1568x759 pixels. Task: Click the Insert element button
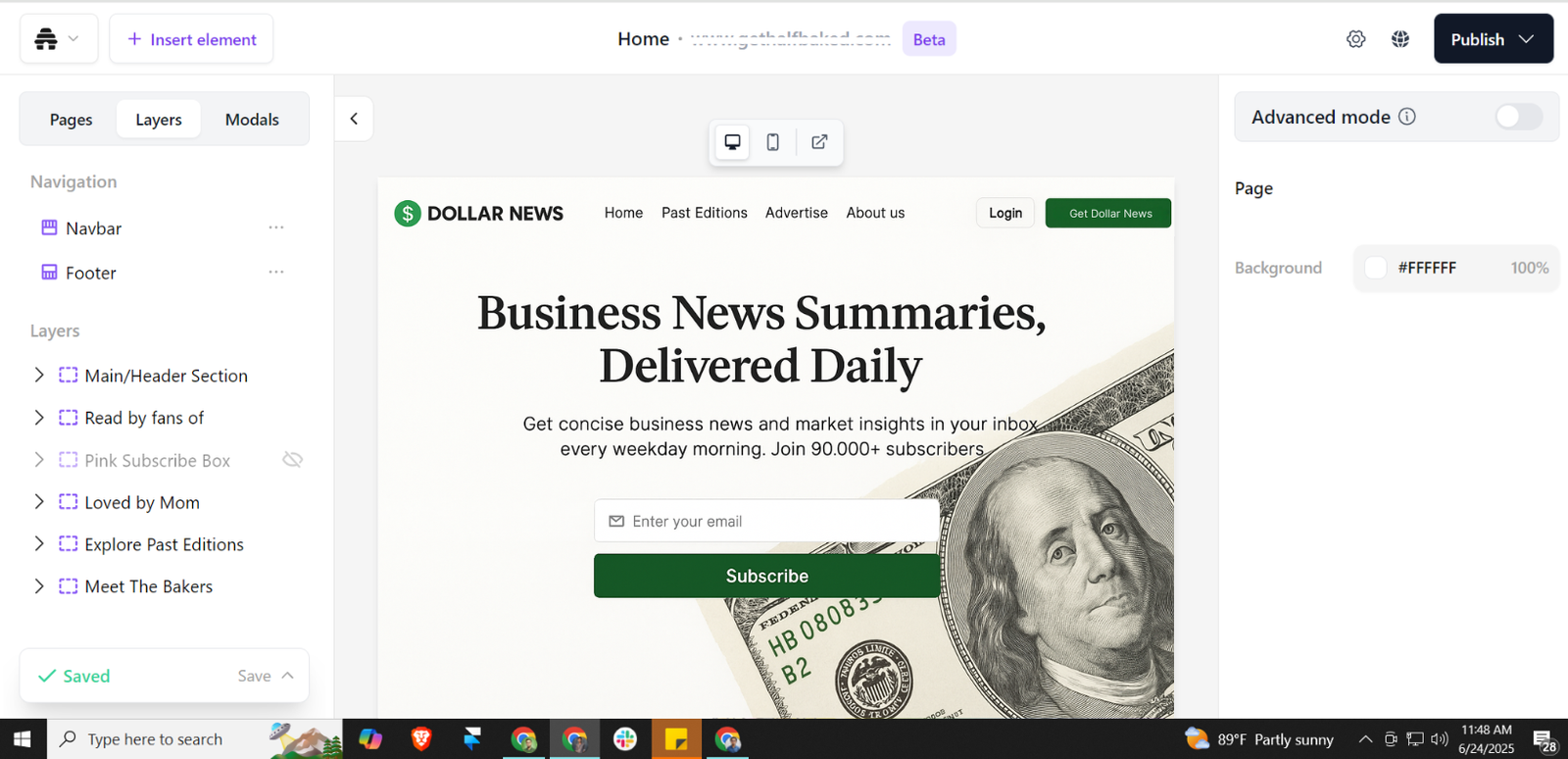coord(191,39)
